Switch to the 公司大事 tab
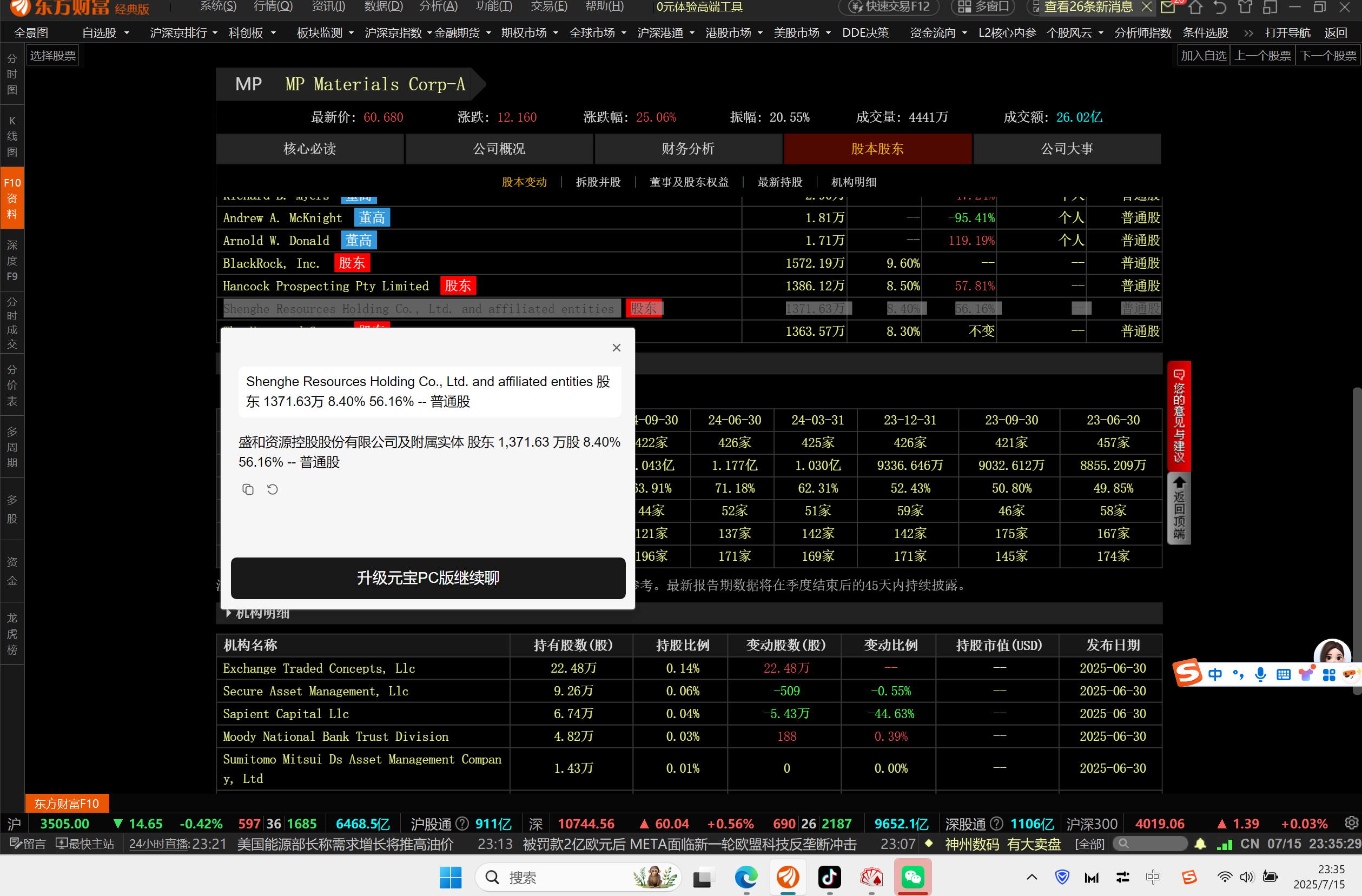Viewport: 1362px width, 896px height. click(1067, 149)
